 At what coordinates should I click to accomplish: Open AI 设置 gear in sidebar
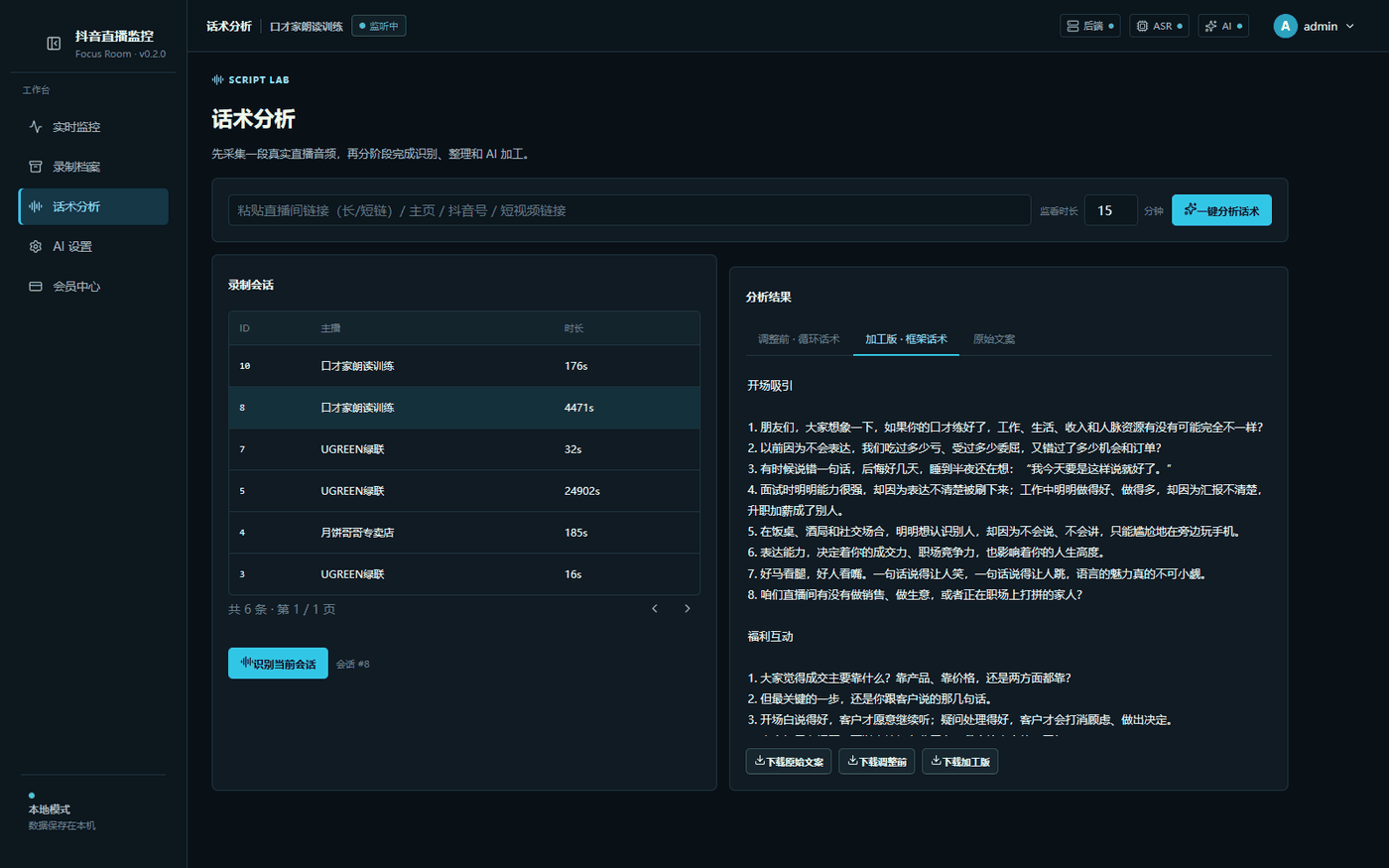(93, 246)
